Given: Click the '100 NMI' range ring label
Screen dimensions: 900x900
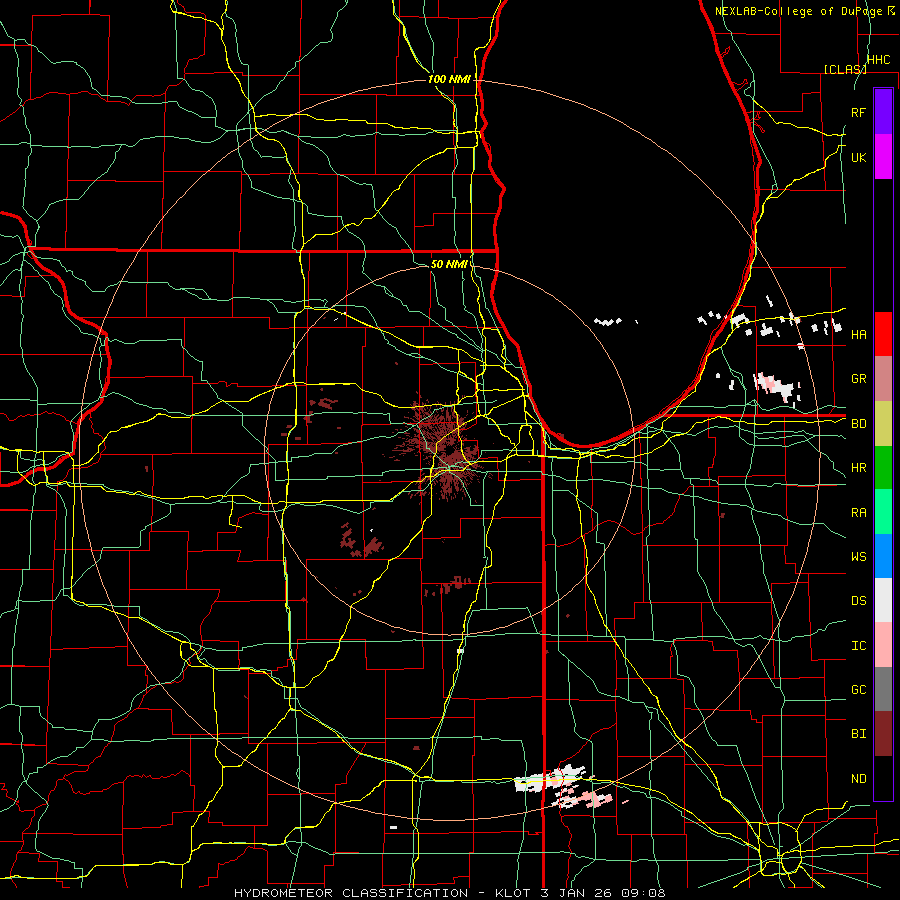Looking at the screenshot, I should pos(449,79).
